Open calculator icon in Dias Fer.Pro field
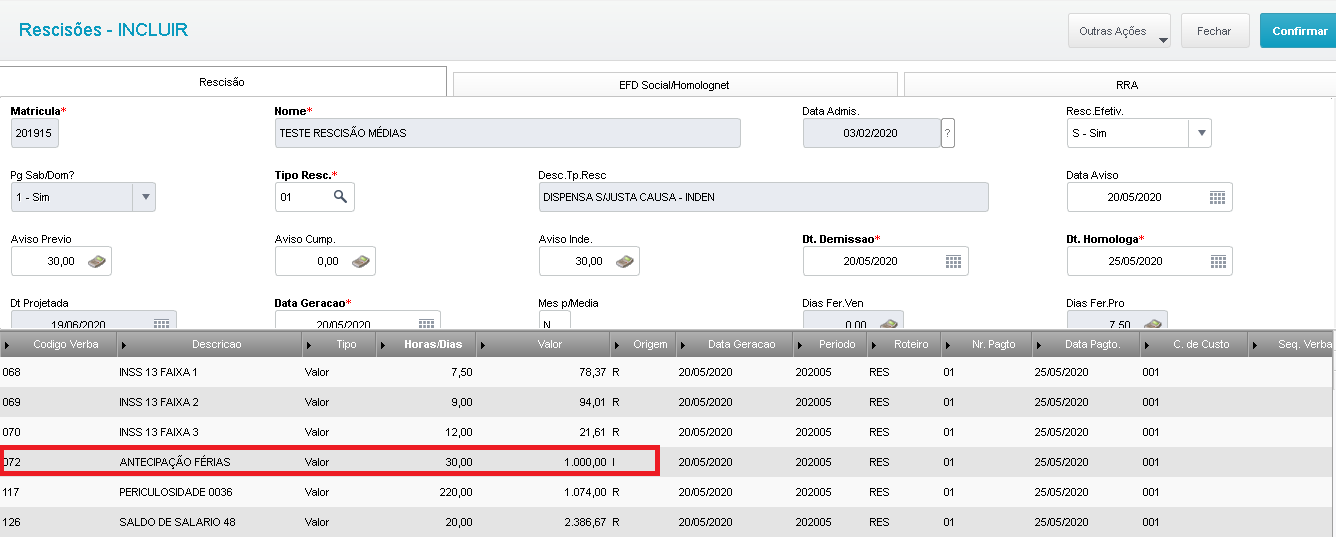This screenshot has height=537, width=1336. [x=1153, y=323]
